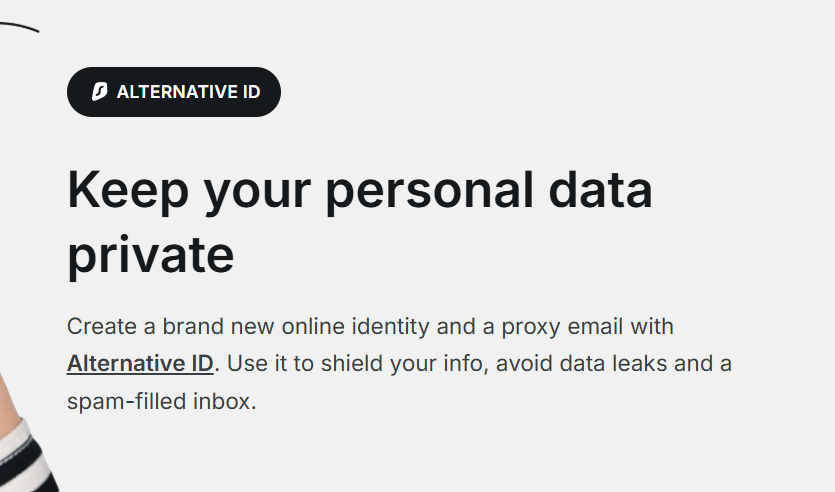The image size is (835, 492).
Task: Click the word "with" ending the first description line
Action: (x=653, y=326)
